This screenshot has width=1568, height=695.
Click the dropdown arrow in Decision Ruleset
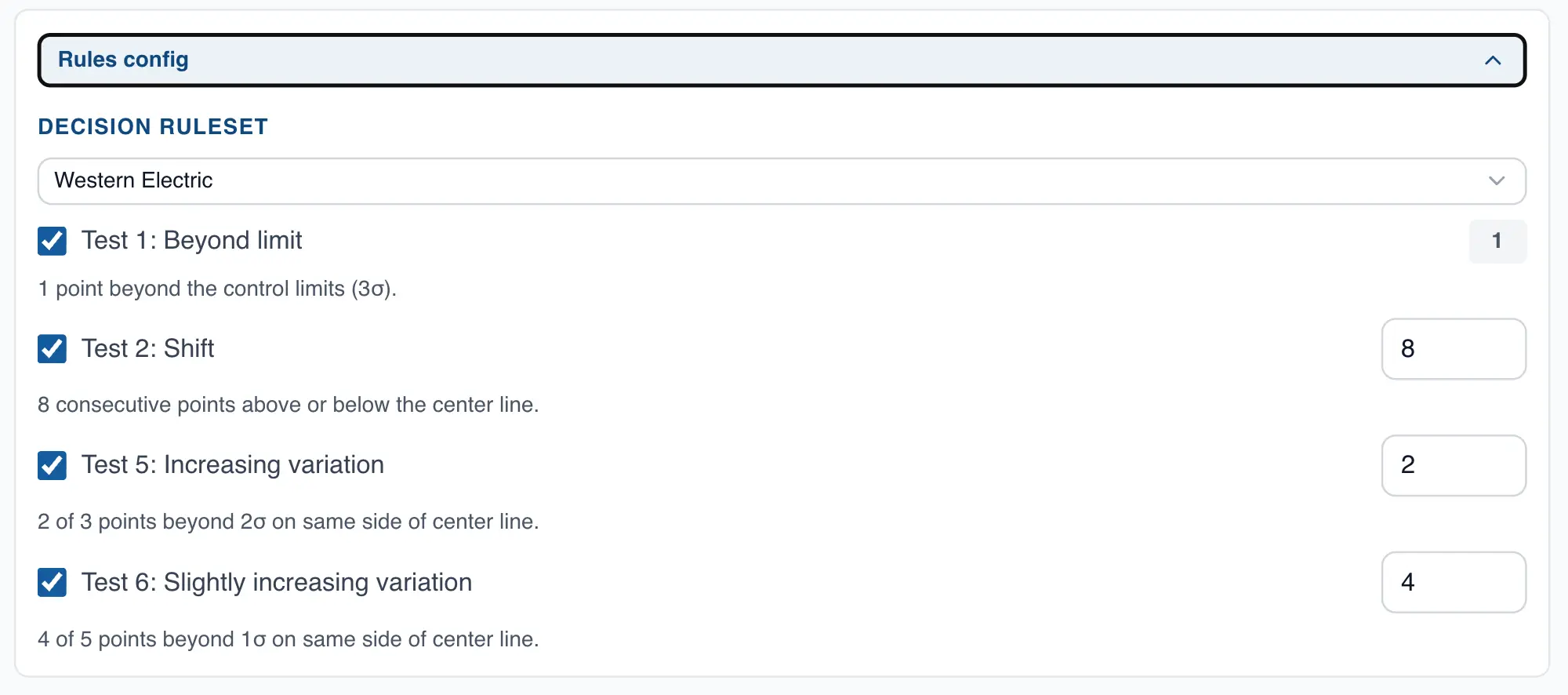pyautogui.click(x=1496, y=181)
